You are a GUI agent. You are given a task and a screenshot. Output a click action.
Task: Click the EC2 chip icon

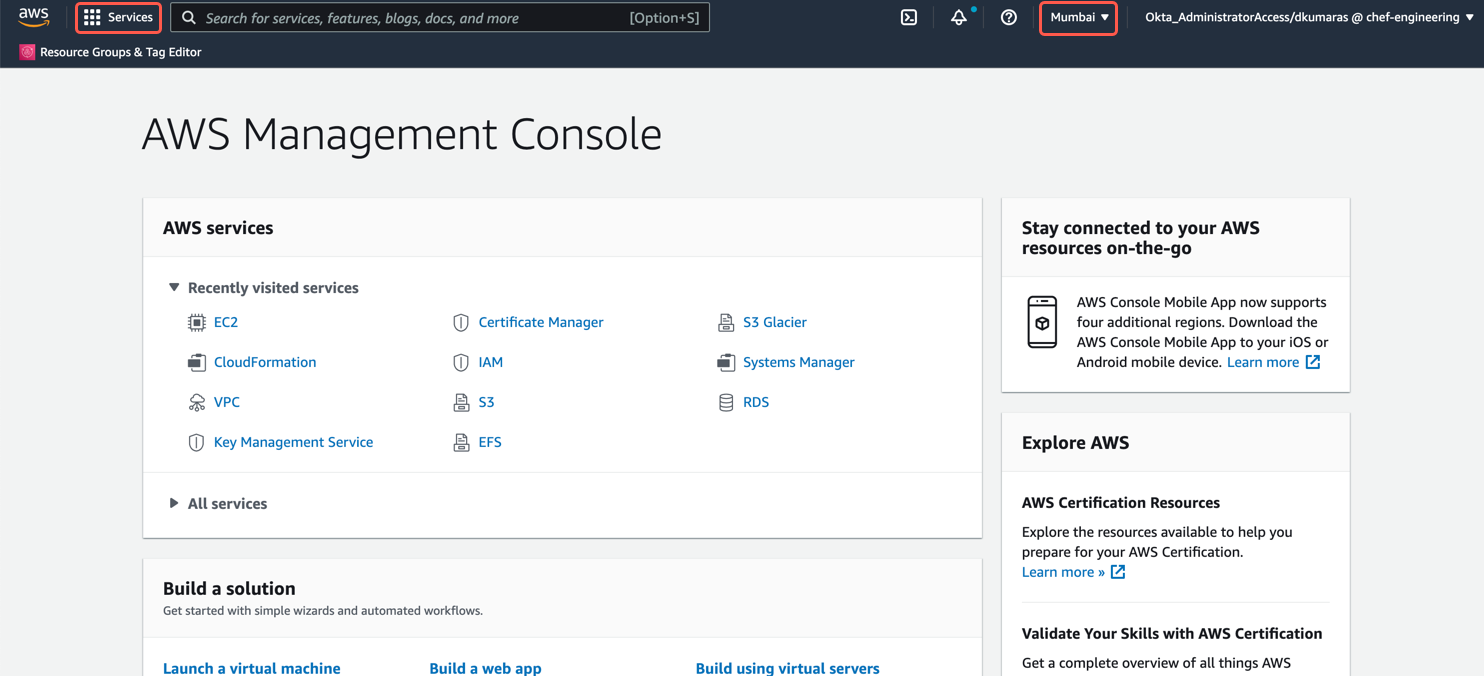[x=197, y=322]
